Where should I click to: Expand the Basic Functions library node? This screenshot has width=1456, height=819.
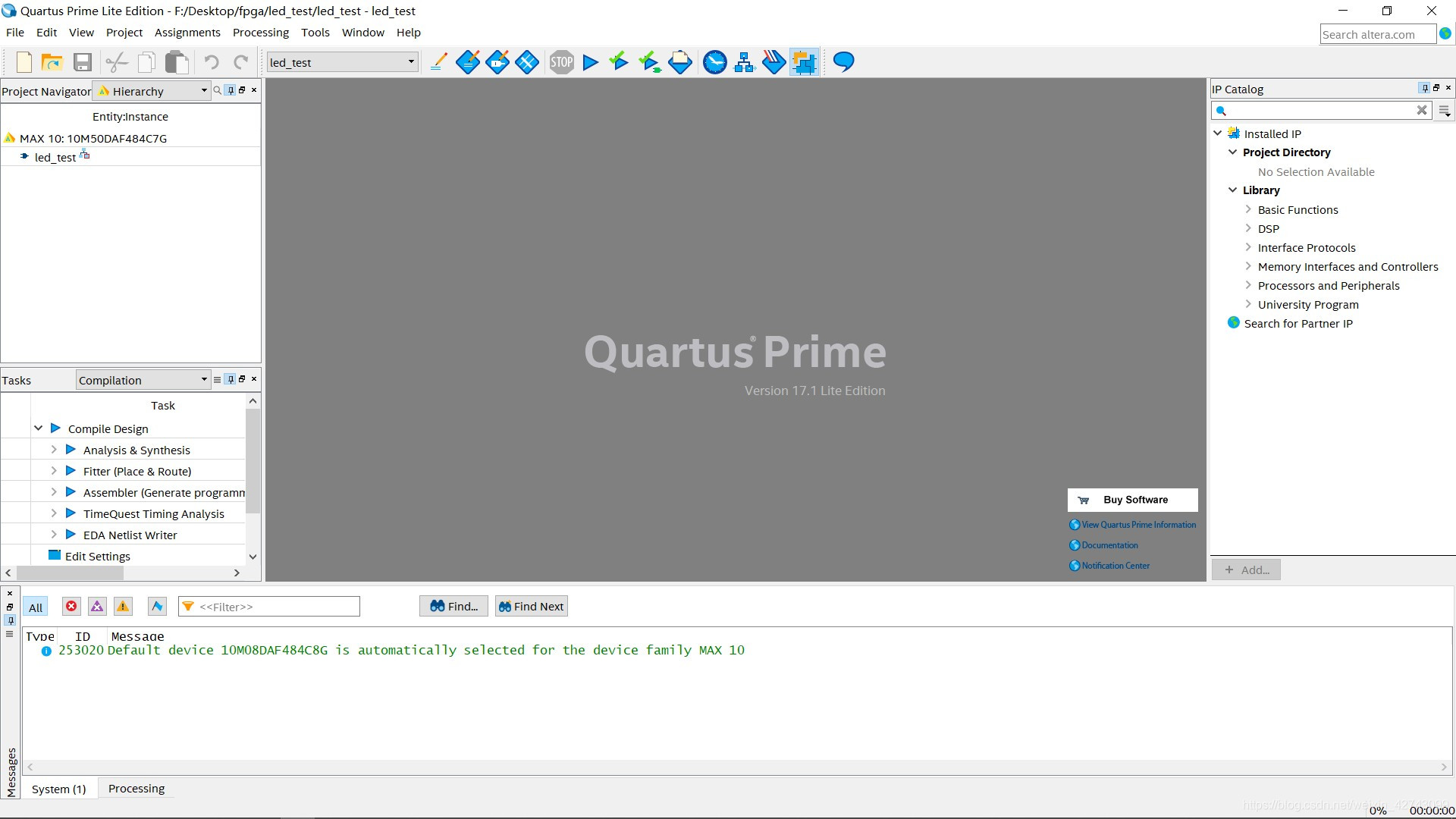click(1248, 209)
